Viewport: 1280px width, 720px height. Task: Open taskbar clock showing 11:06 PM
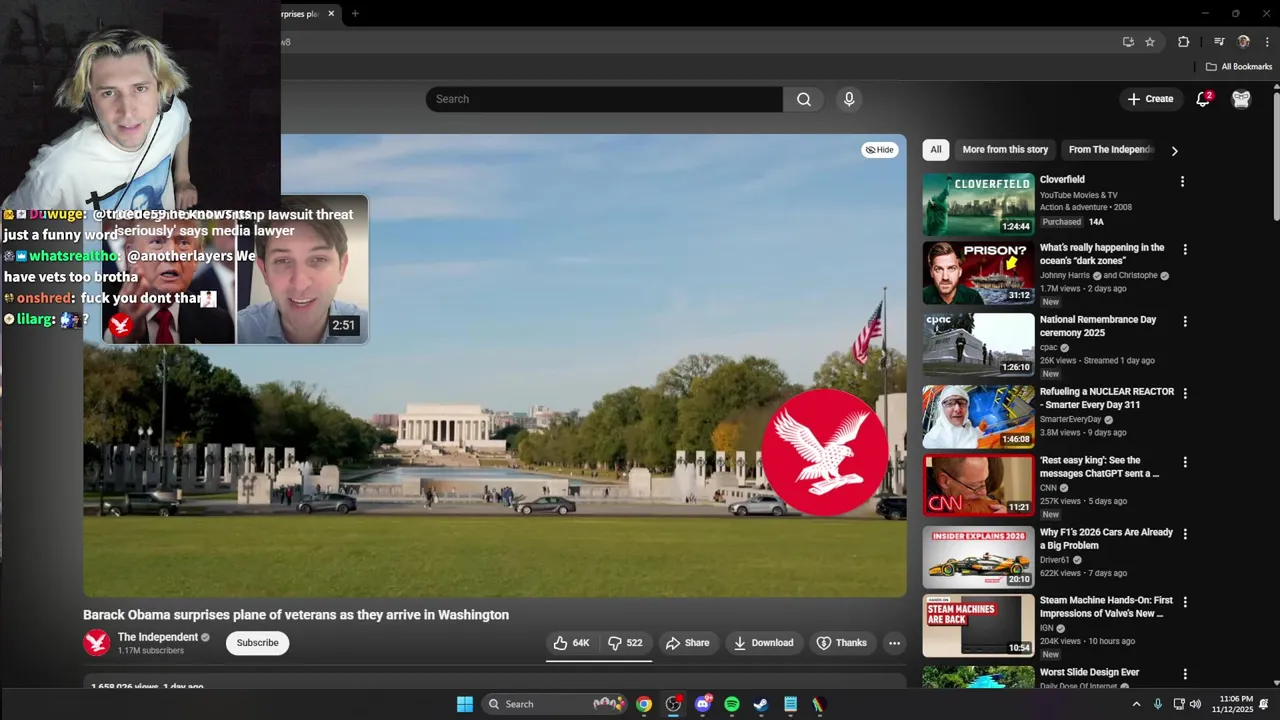click(x=1235, y=704)
